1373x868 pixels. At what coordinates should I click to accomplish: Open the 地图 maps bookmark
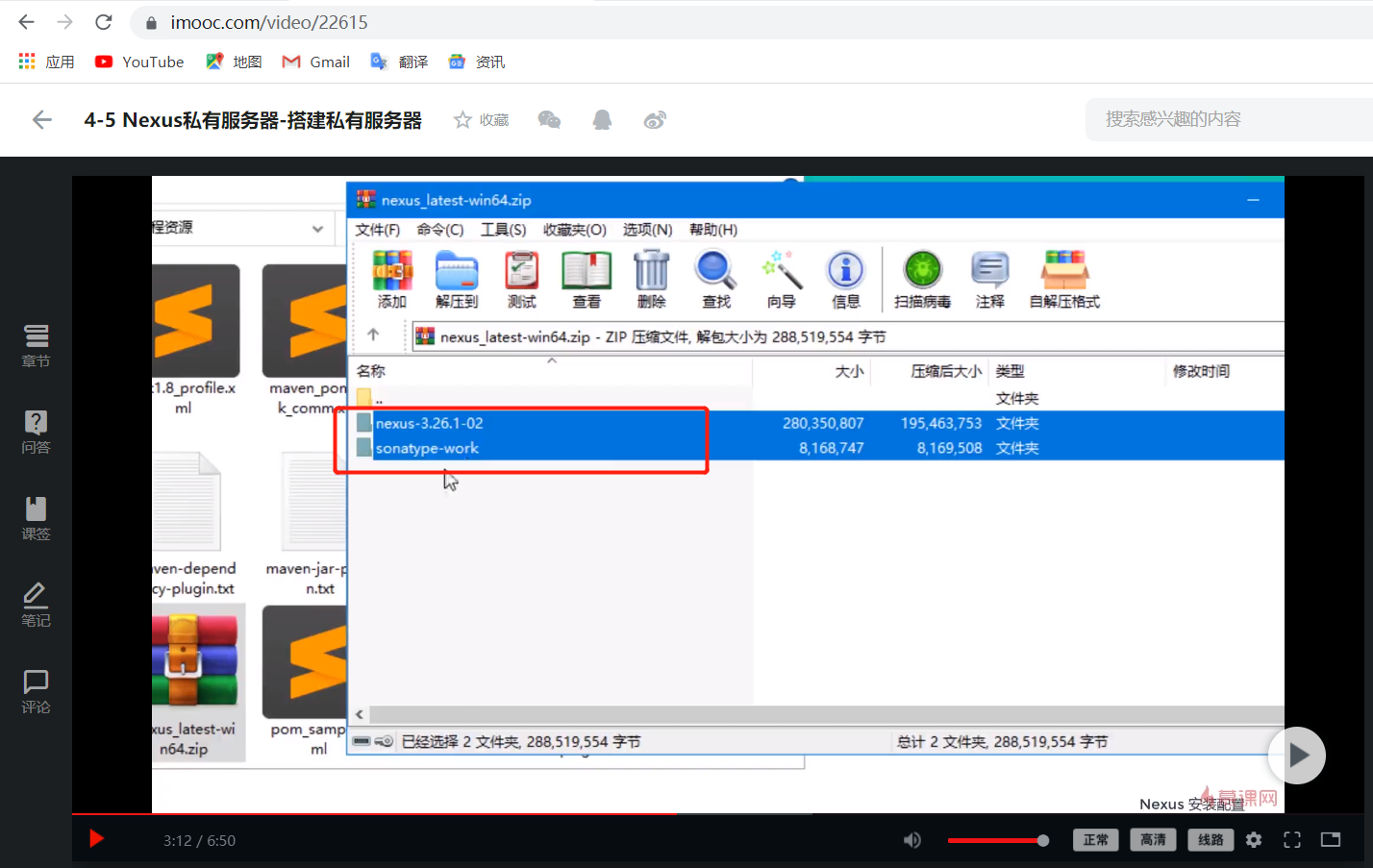point(234,62)
